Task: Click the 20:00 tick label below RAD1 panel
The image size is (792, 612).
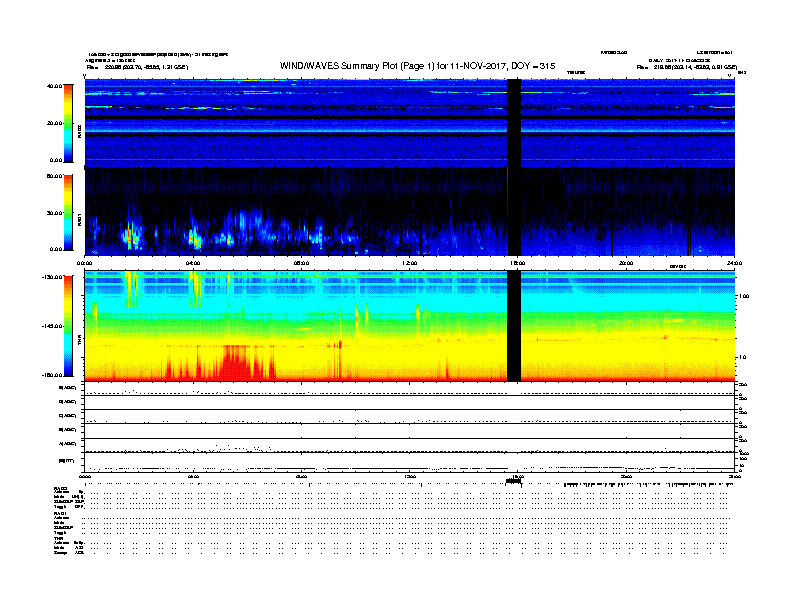Action: (626, 263)
